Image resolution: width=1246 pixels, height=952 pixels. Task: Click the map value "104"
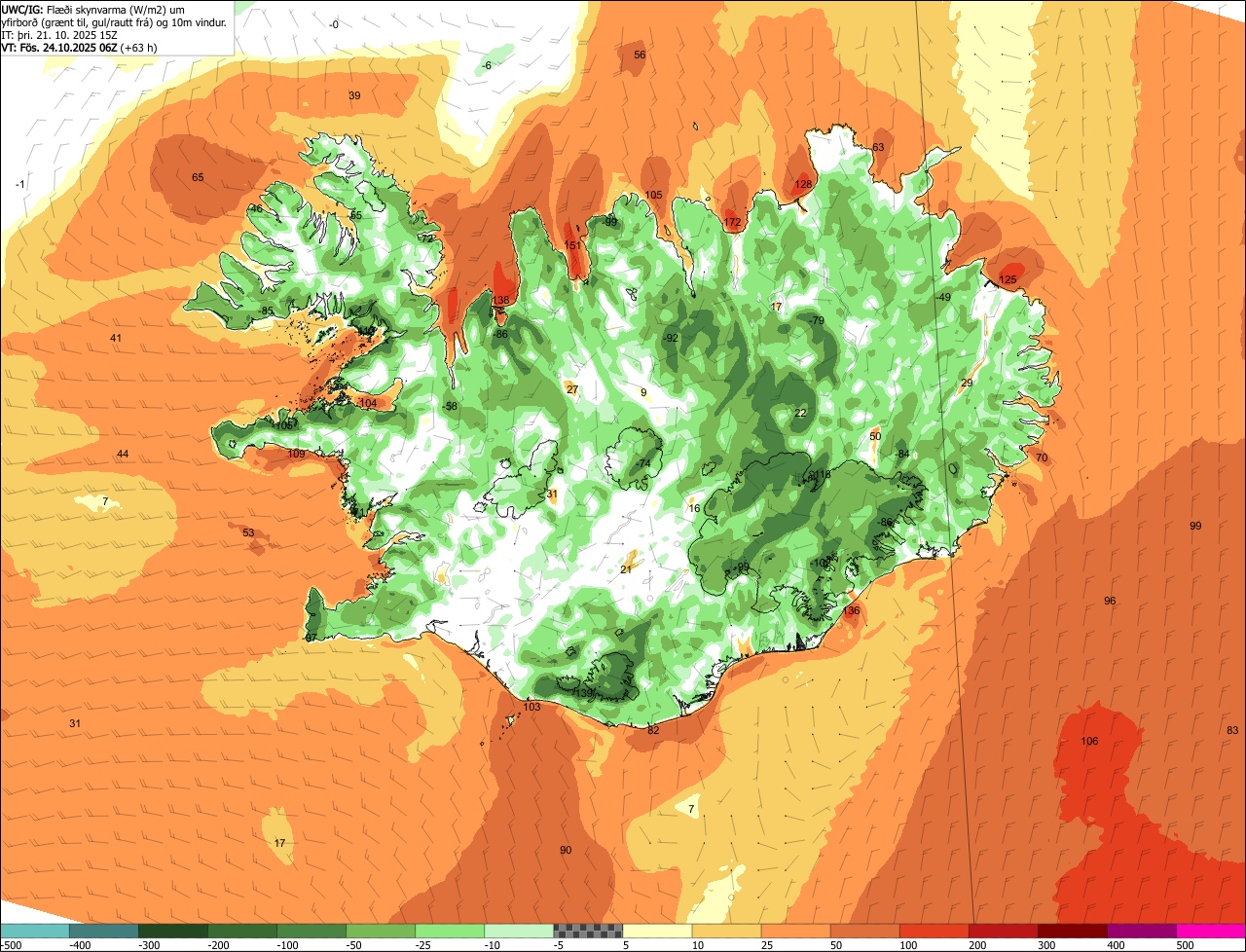coord(368,403)
